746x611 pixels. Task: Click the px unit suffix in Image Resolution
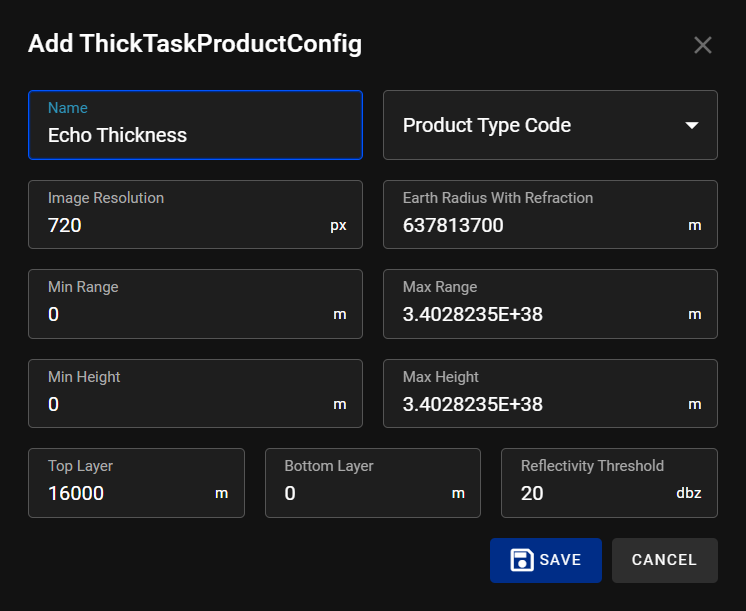pyautogui.click(x=338, y=225)
